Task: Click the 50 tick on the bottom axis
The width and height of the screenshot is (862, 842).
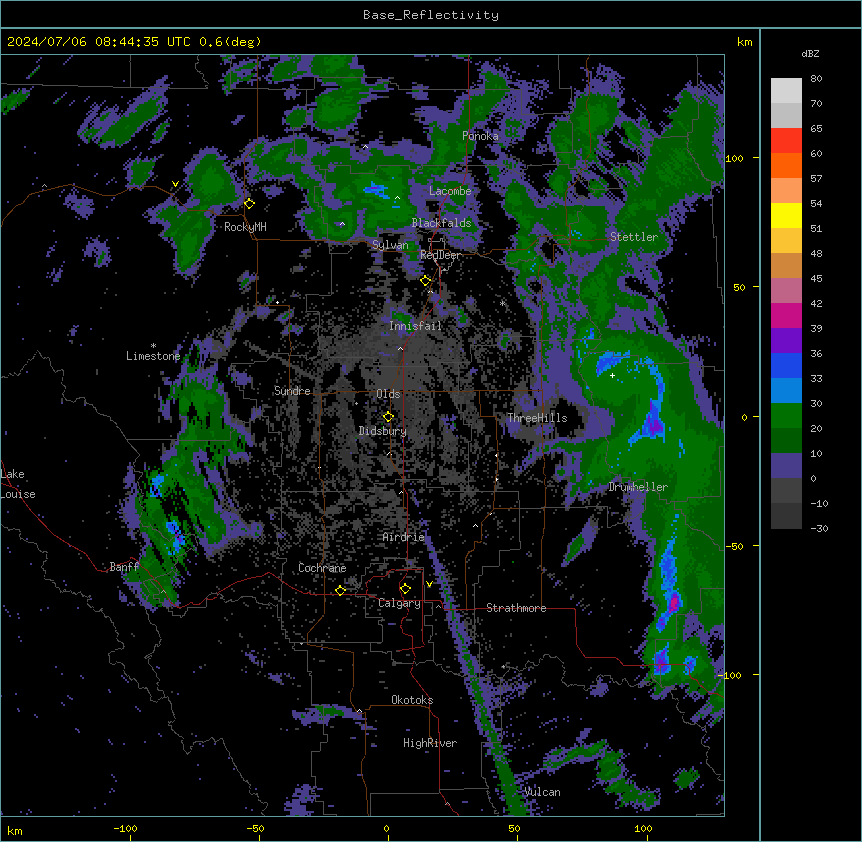Action: 515,829
